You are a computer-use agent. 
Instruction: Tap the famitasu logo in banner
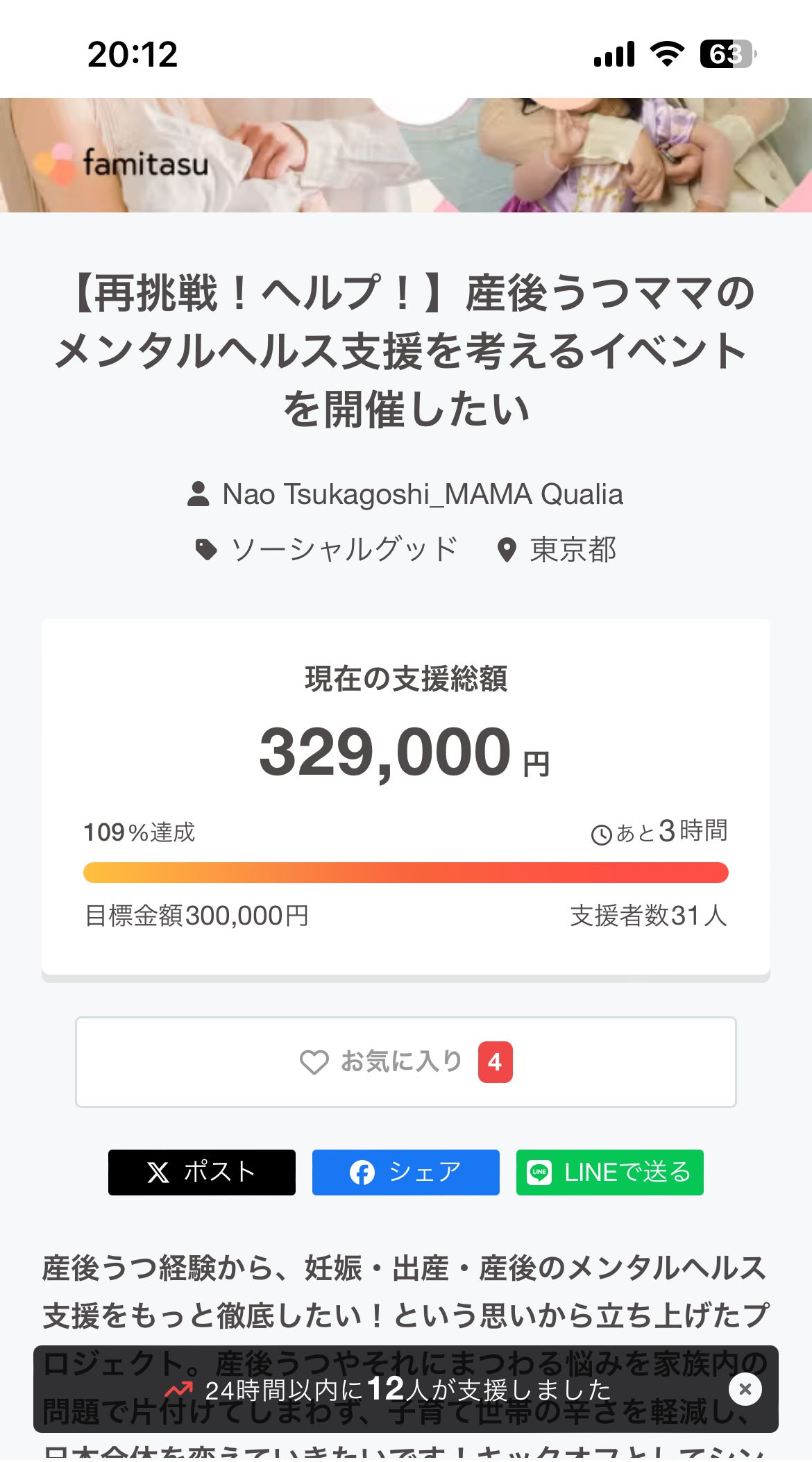point(124,164)
